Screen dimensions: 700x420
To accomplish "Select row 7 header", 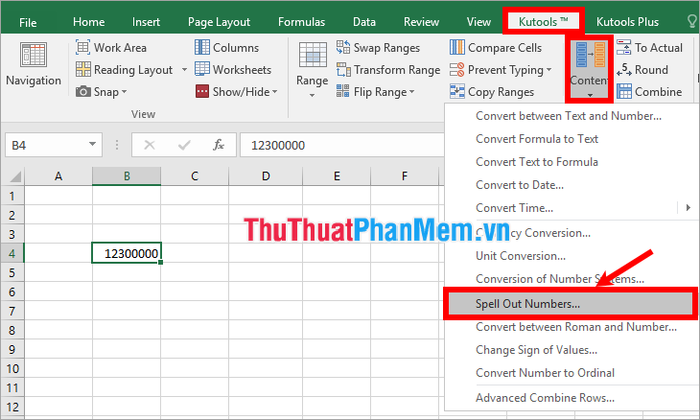I will [x=12, y=311].
